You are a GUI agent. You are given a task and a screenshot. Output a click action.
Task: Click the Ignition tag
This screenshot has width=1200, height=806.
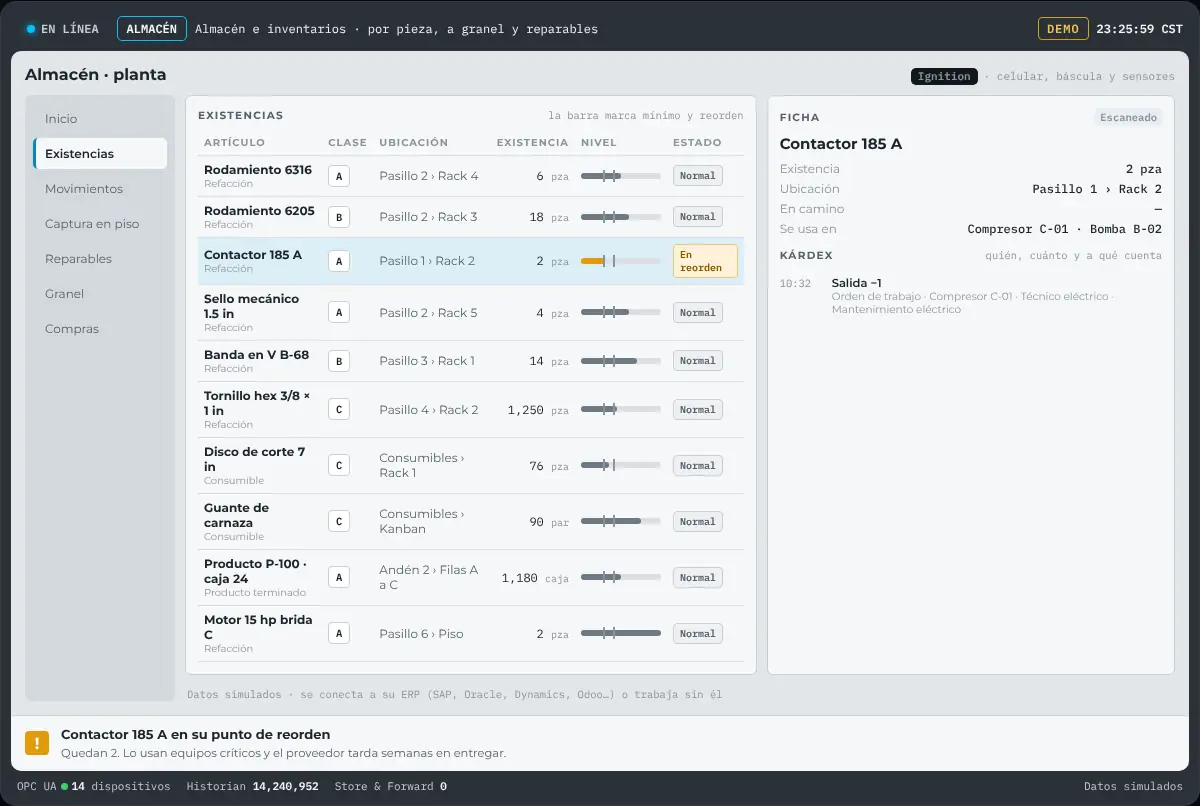point(944,76)
